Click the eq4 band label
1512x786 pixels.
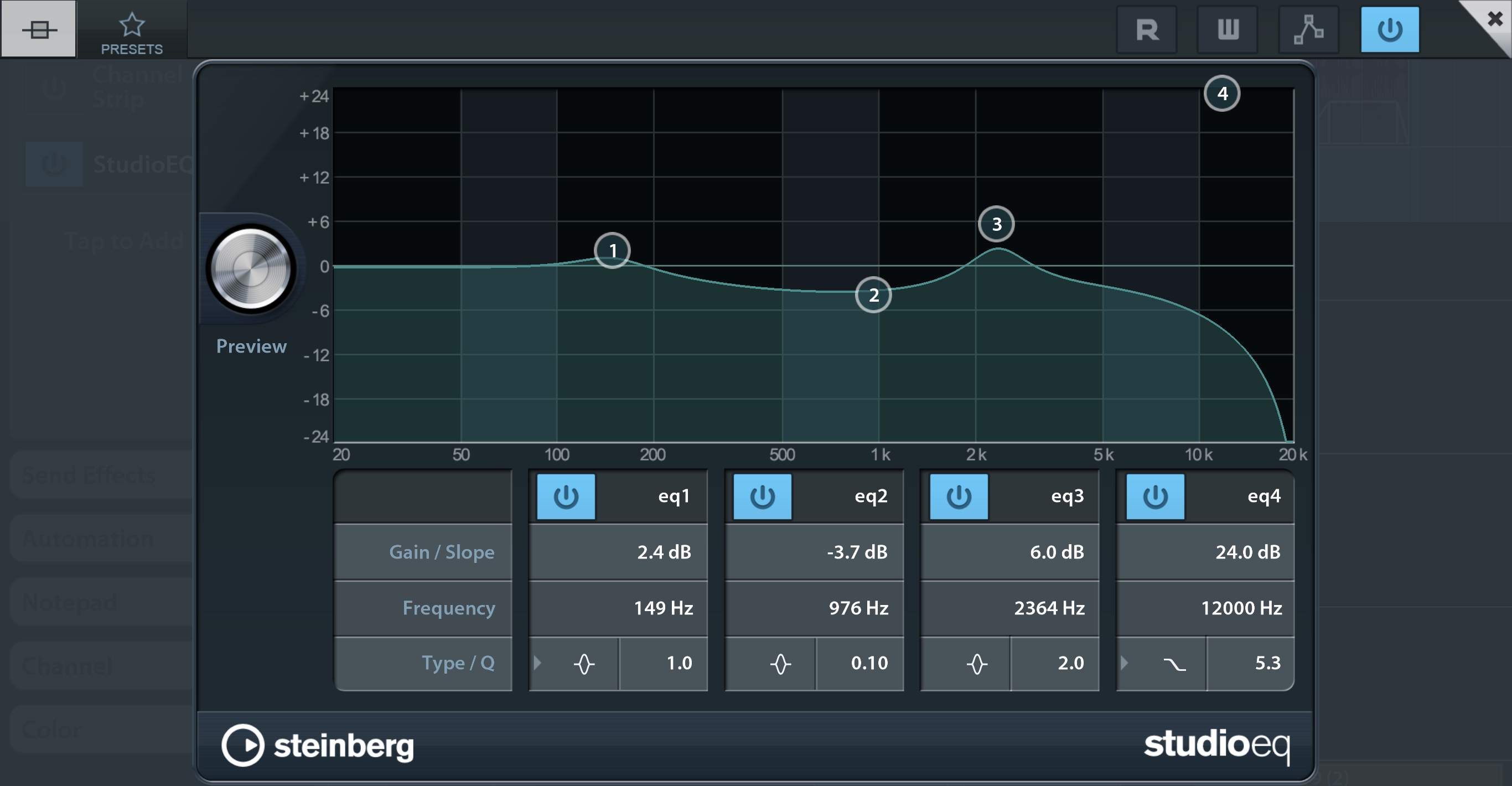pyautogui.click(x=1264, y=497)
